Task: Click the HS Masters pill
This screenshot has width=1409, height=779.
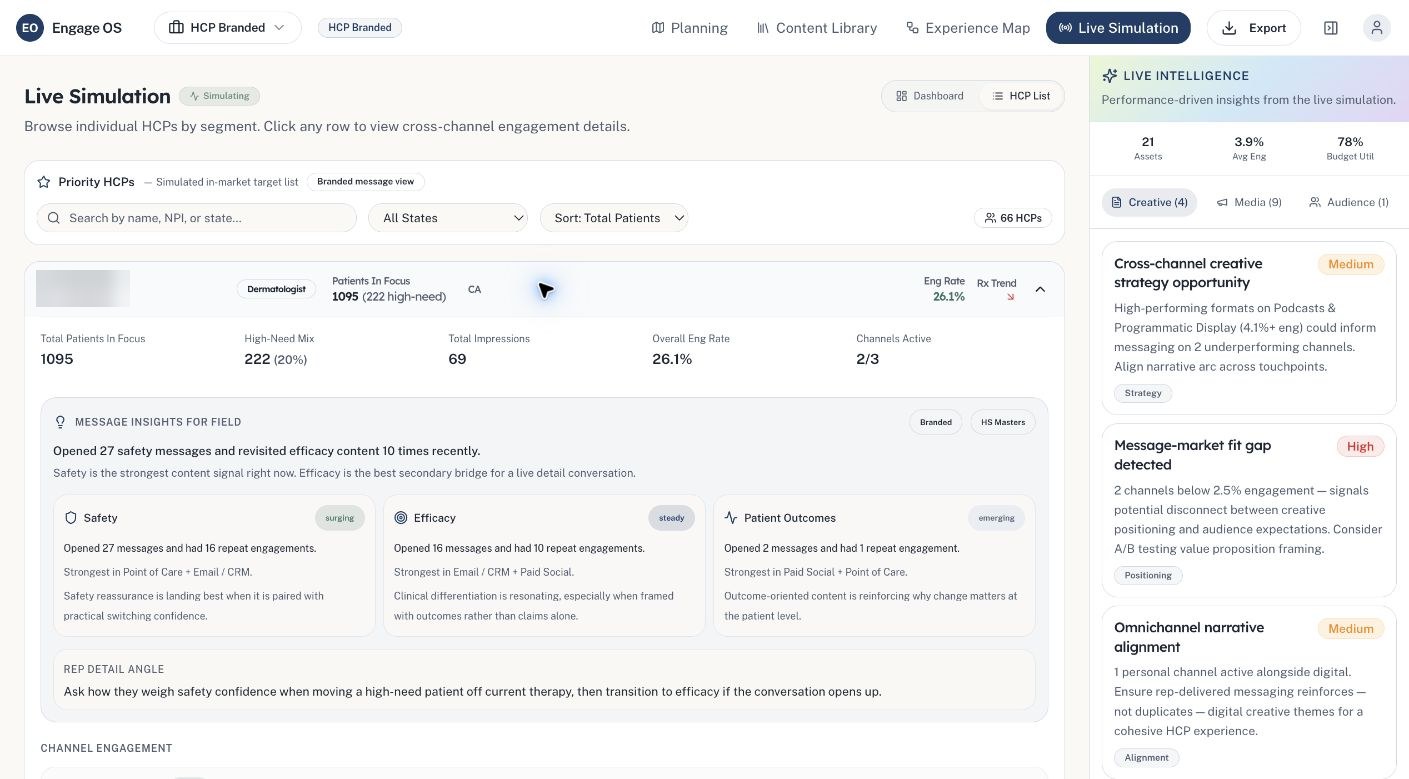Action: [x=1003, y=422]
